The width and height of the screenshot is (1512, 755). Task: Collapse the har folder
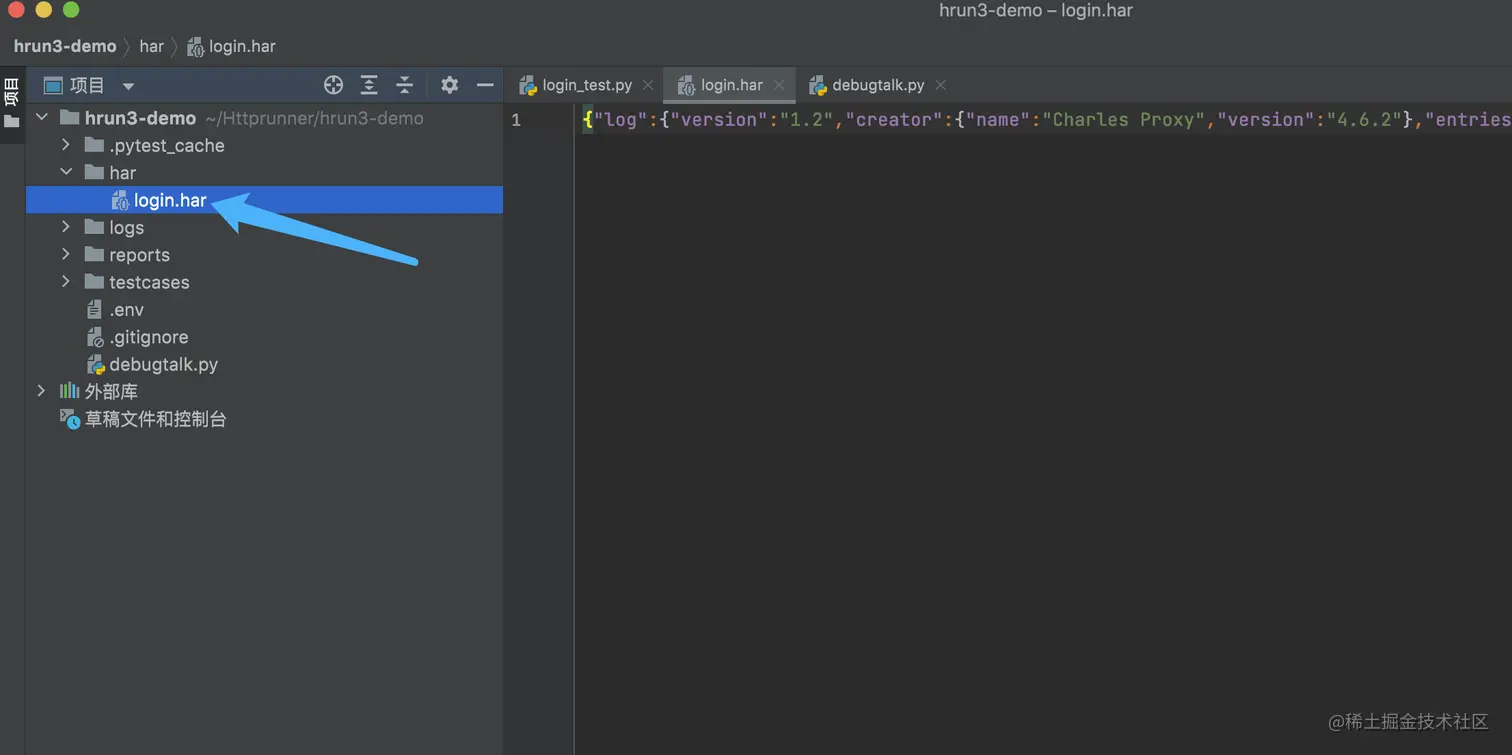tap(66, 172)
